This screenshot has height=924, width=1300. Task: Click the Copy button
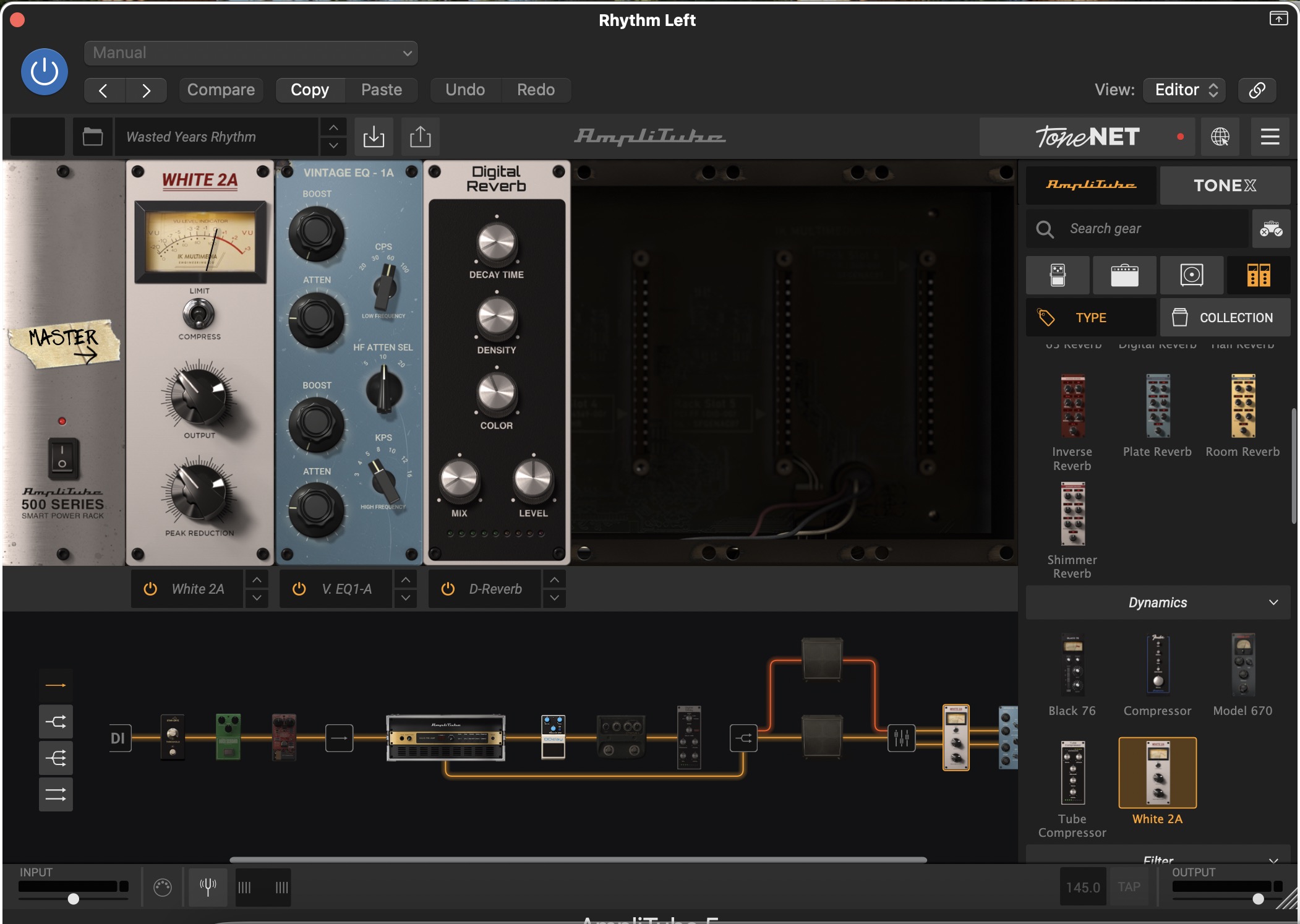(310, 90)
